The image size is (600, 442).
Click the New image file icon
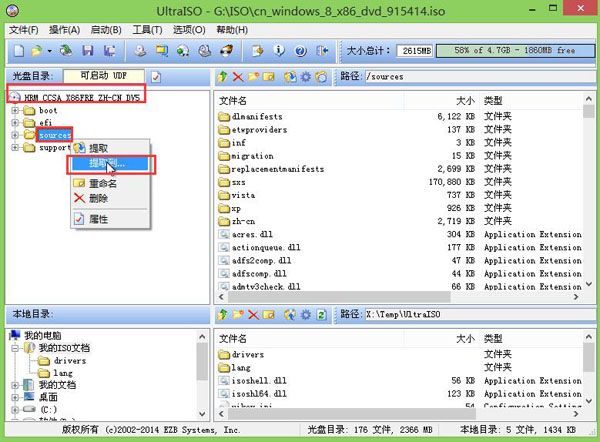[19, 51]
